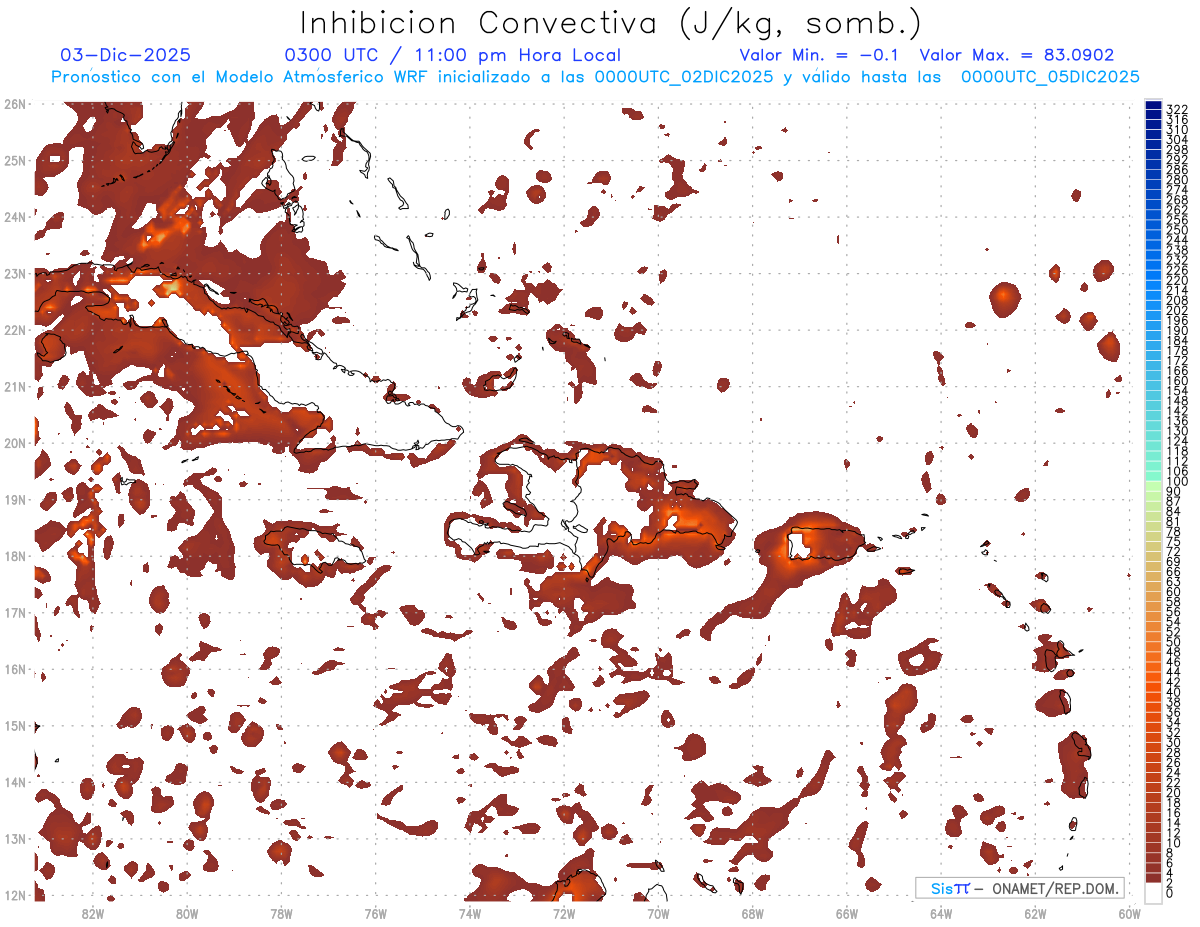
Task: Click the colorbar value label 202
Action: point(1177,310)
